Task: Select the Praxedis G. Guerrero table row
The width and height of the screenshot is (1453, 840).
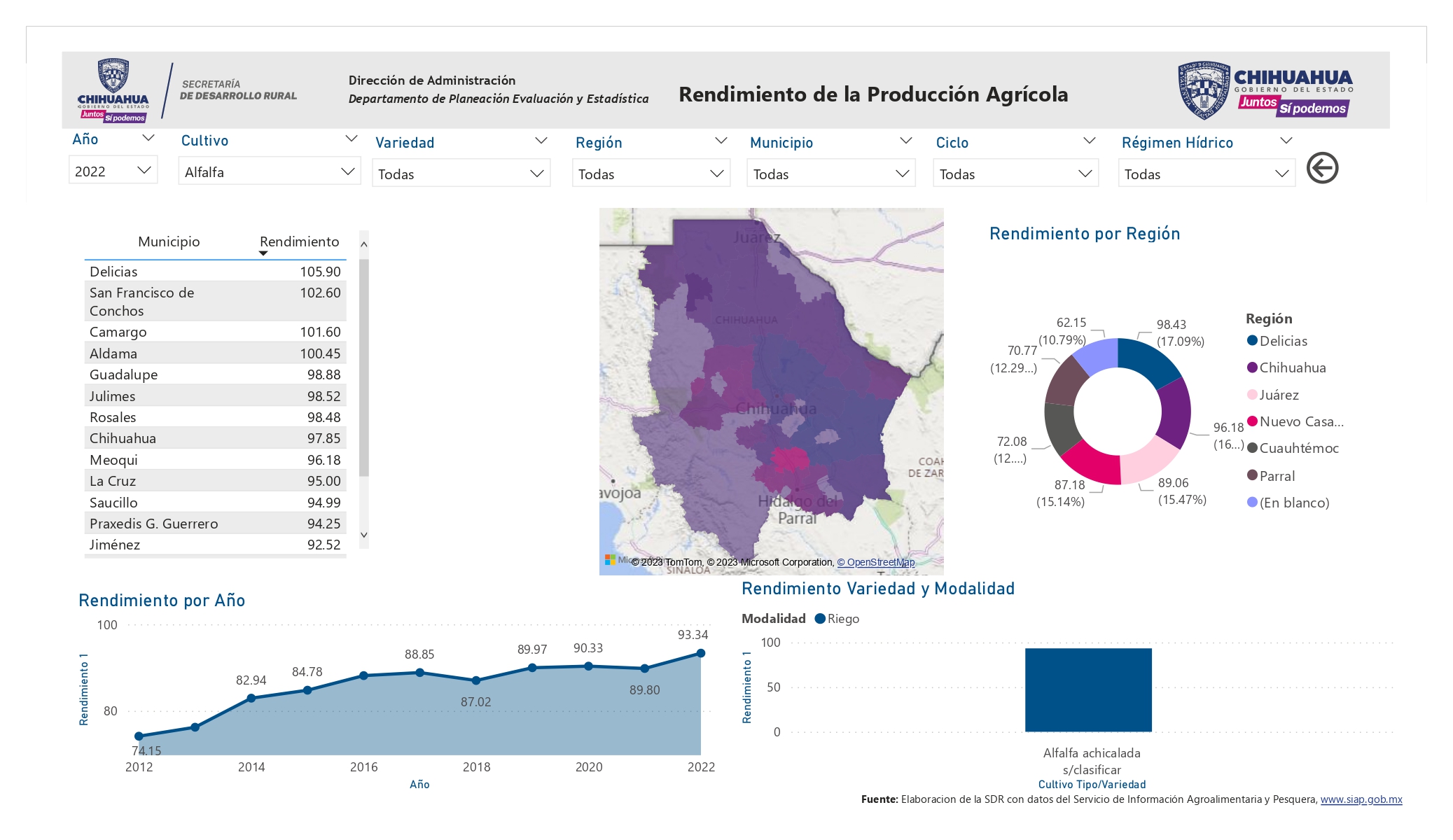Action: 215,524
